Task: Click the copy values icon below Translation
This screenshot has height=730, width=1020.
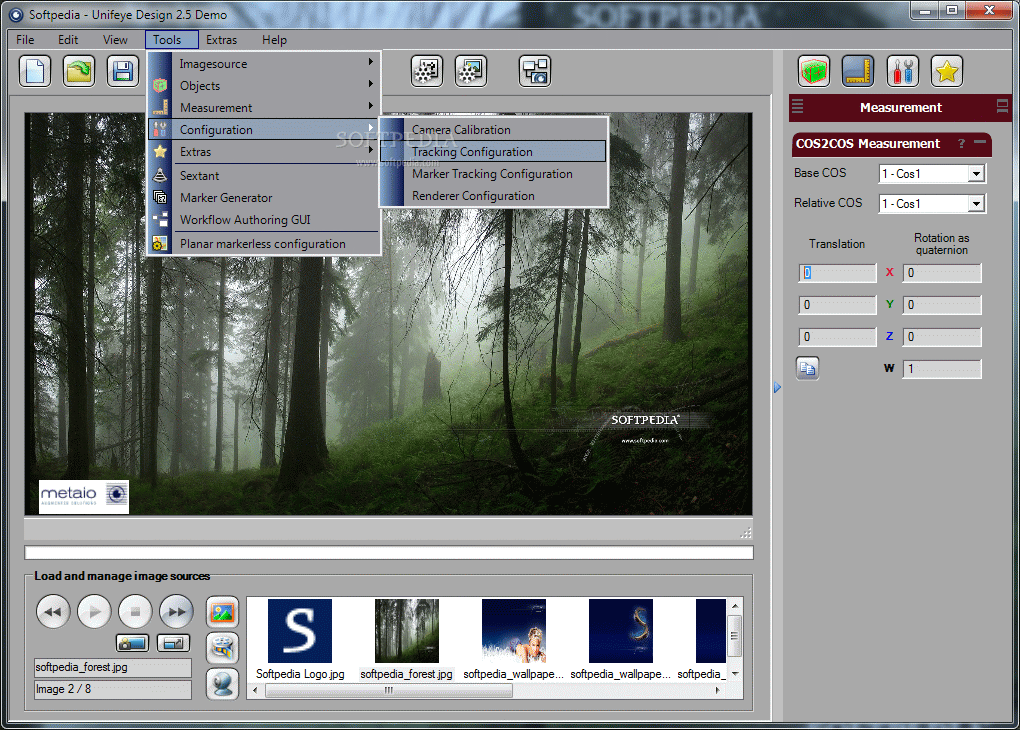Action: pos(807,368)
